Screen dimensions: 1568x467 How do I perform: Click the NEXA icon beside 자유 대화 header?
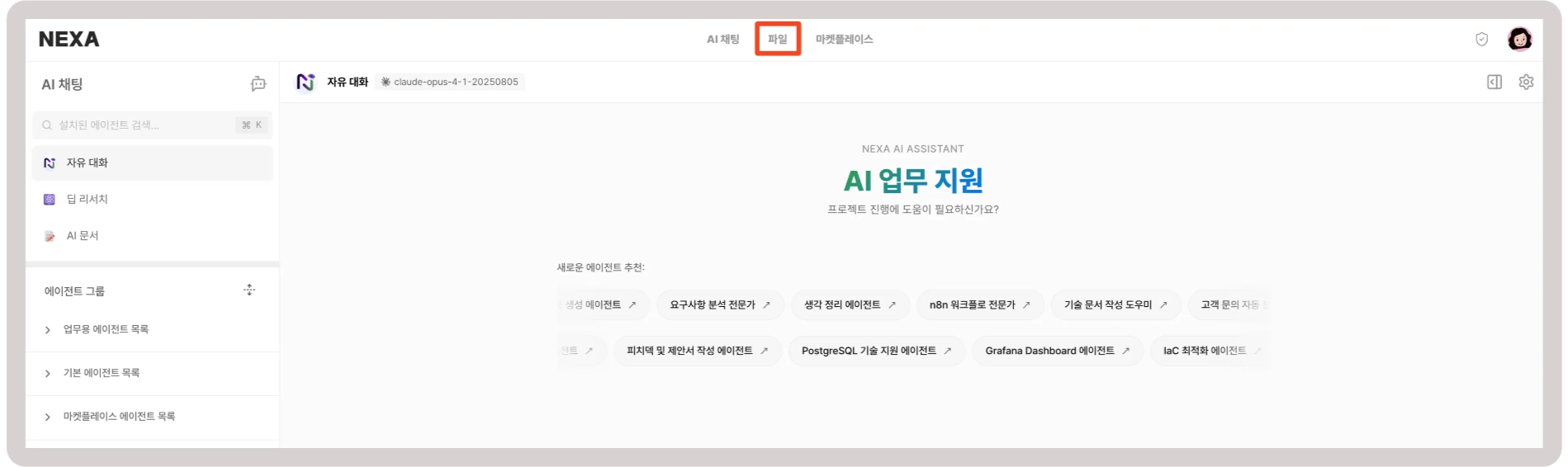click(x=306, y=82)
